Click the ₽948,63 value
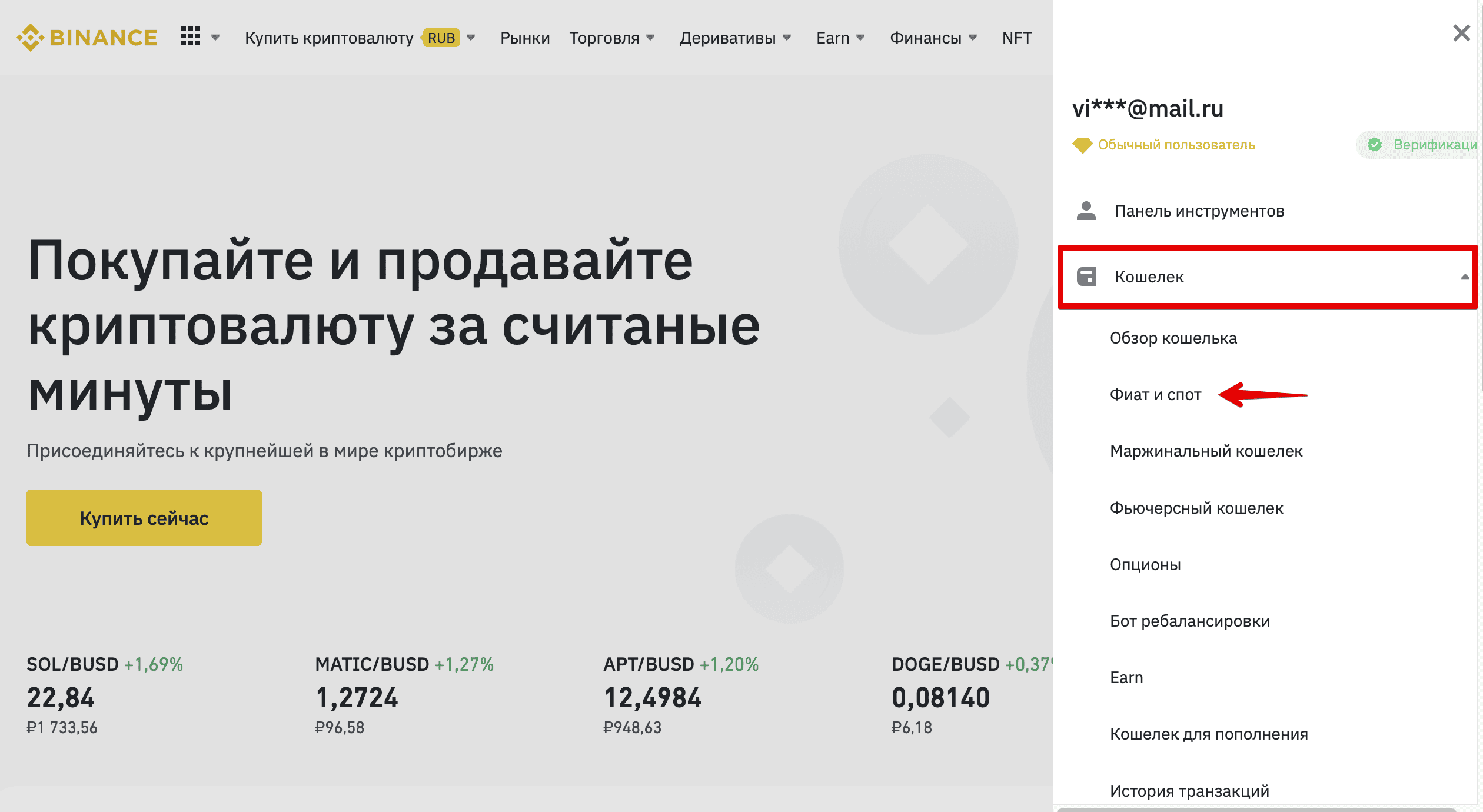Viewport: 1483px width, 812px height. (x=632, y=728)
